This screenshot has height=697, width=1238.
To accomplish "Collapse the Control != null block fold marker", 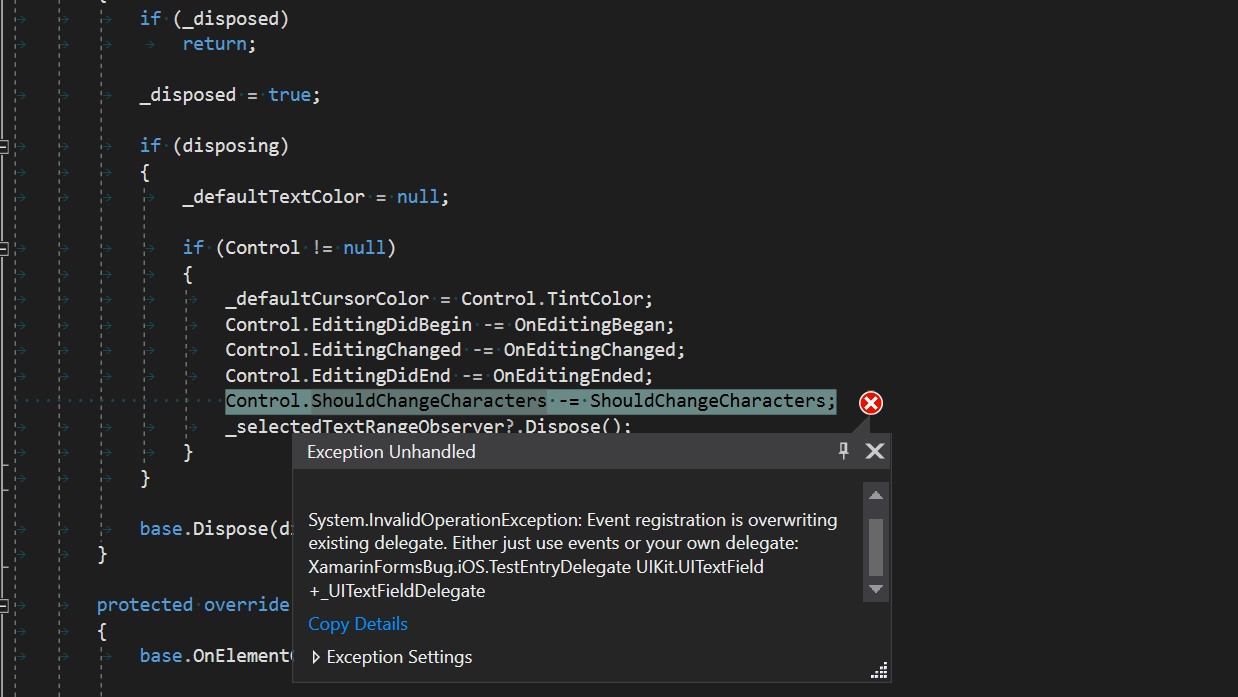I will [x=4, y=247].
